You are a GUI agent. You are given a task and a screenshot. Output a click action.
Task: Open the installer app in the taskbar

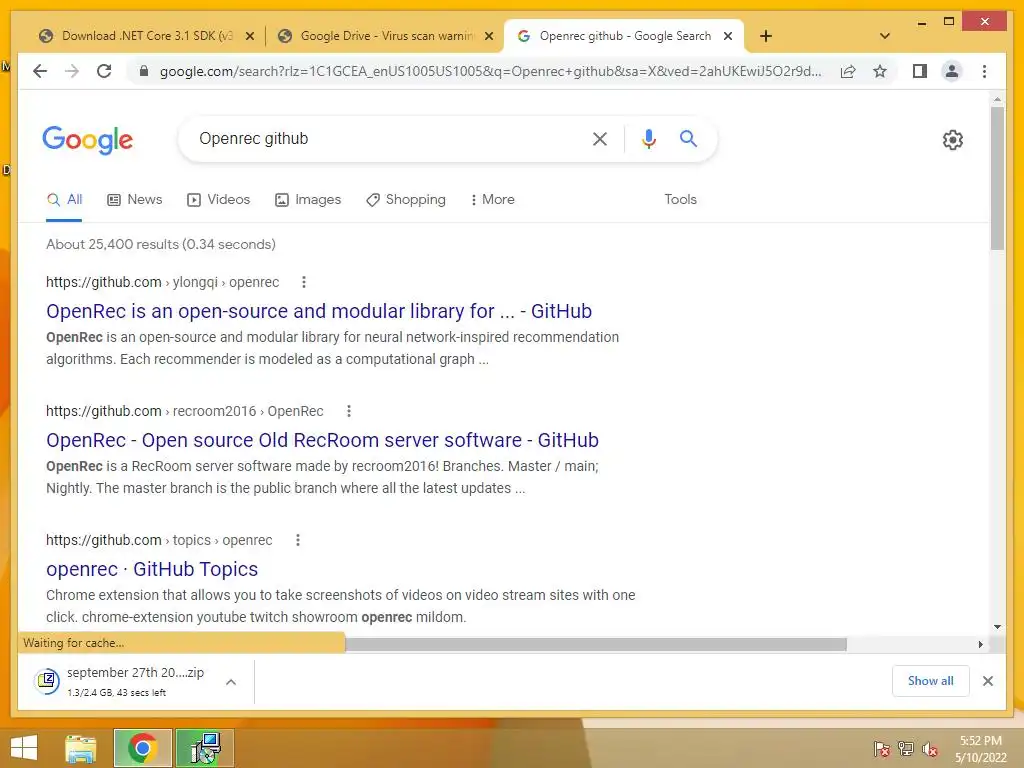pos(205,748)
